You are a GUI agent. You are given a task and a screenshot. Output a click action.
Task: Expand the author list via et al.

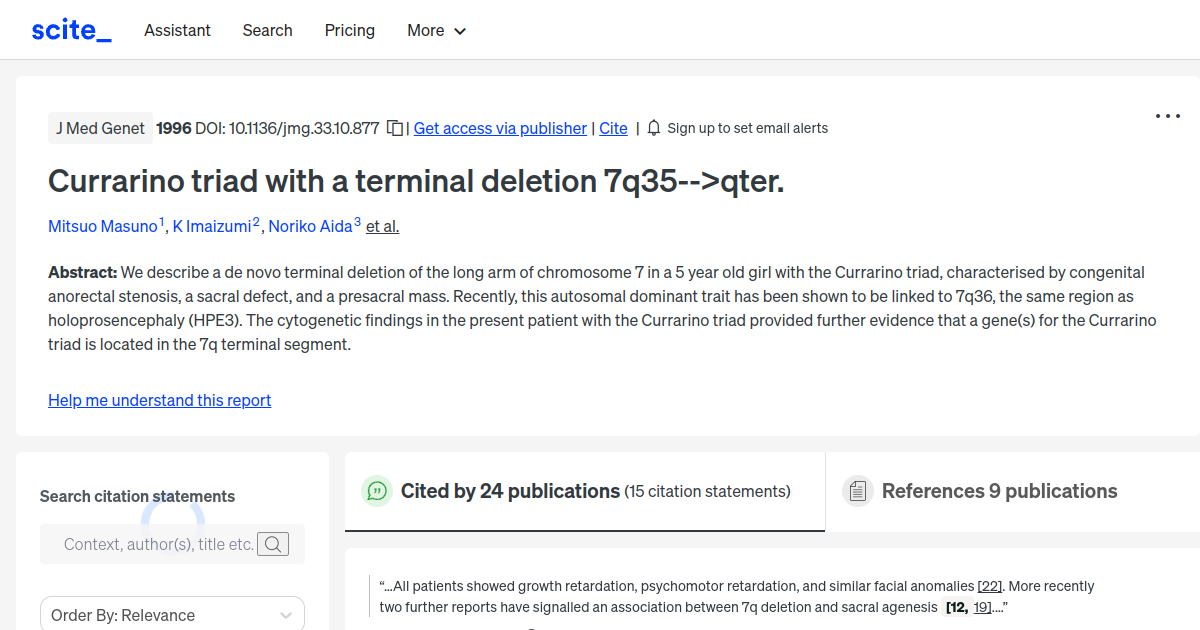point(382,226)
